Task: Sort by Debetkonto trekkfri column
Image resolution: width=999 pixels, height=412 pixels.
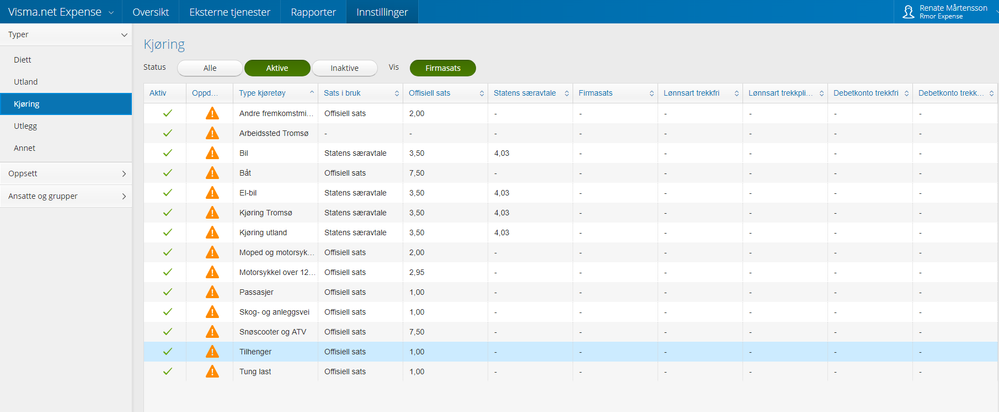Action: point(870,93)
